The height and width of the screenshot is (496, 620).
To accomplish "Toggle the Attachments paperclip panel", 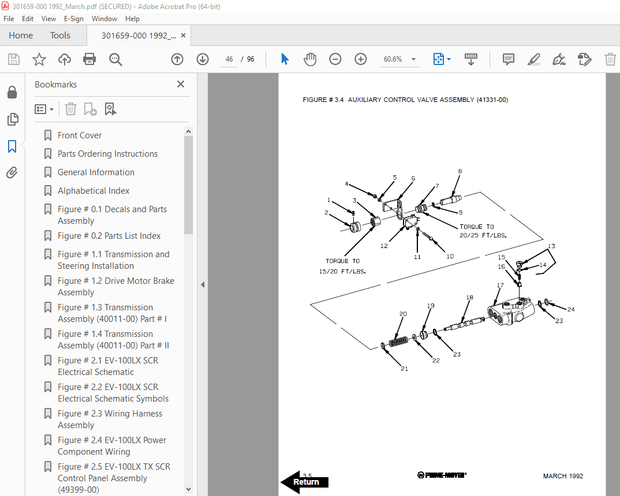I will point(12,172).
